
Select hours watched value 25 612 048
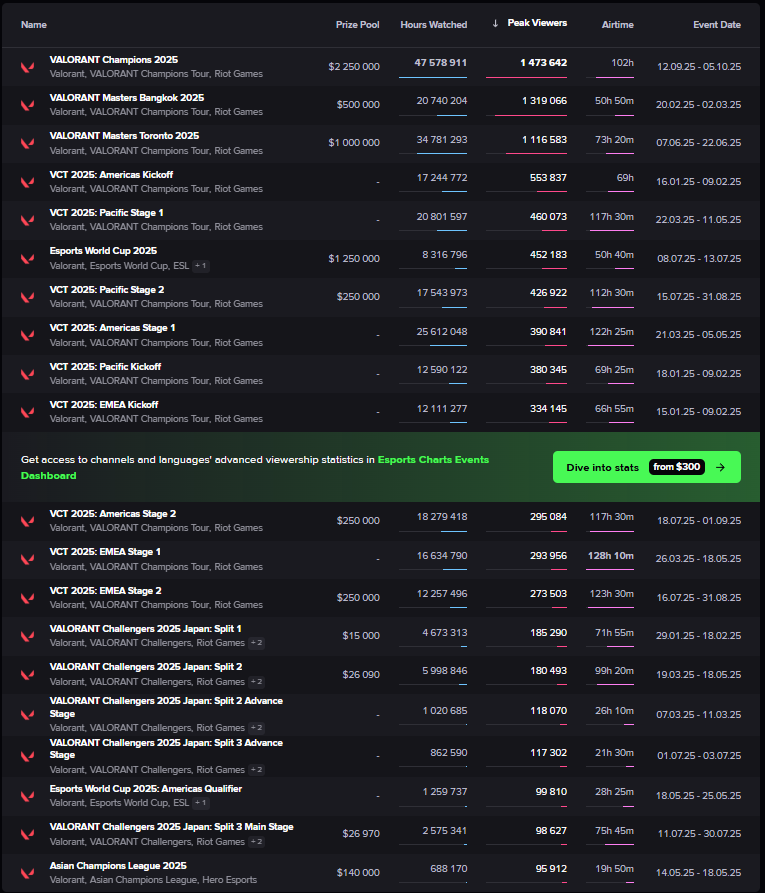pos(441,331)
